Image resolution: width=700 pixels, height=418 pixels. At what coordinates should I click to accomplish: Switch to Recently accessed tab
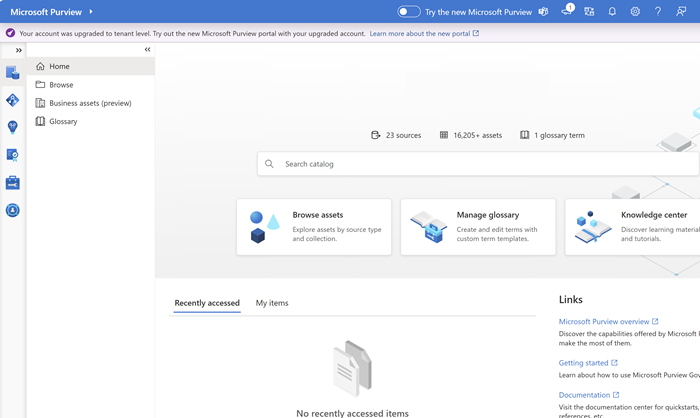(x=207, y=303)
